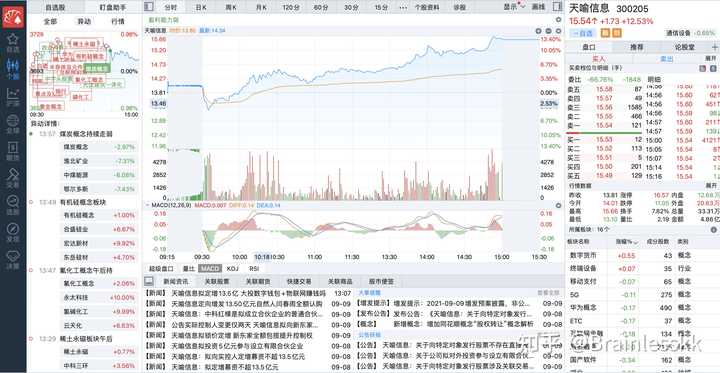720x373 pixels.
Task: Expand the 行情数据 section via 展开
Action: (x=710, y=186)
